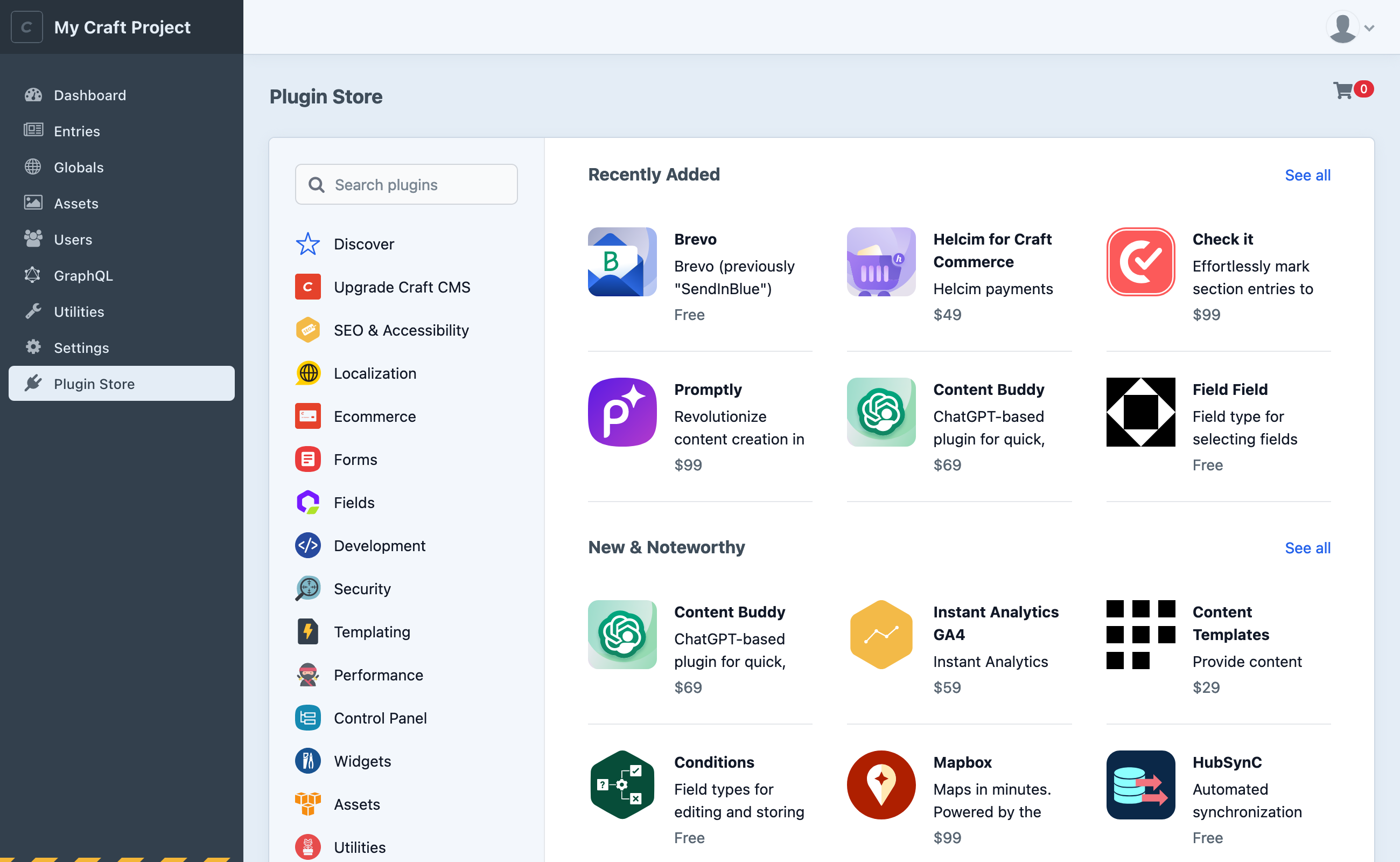1400x862 pixels.
Task: Navigate to the Dashboard menu item
Action: pos(89,95)
